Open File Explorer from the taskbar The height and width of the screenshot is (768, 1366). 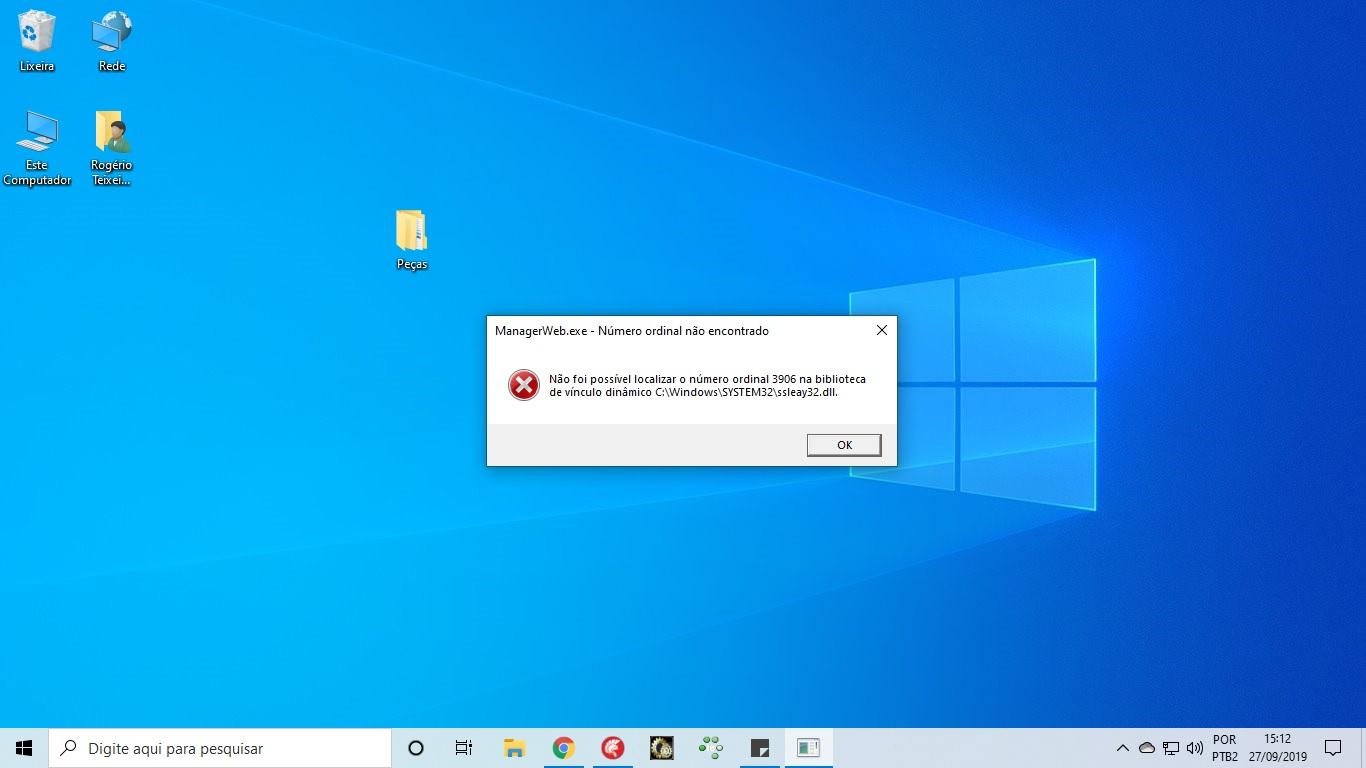pos(514,748)
